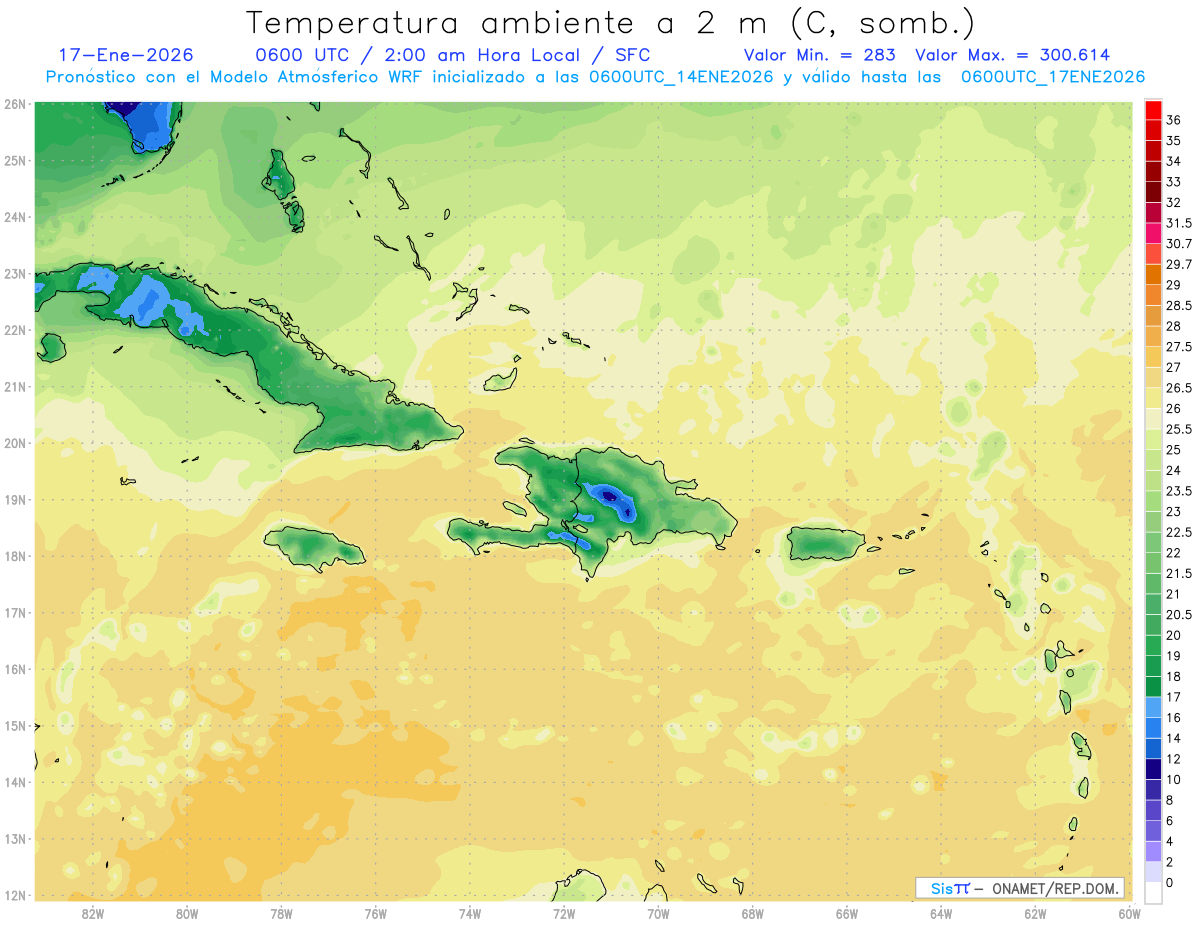Click longitude axis label '74W'
This screenshot has height=927, width=1200.
point(470,914)
